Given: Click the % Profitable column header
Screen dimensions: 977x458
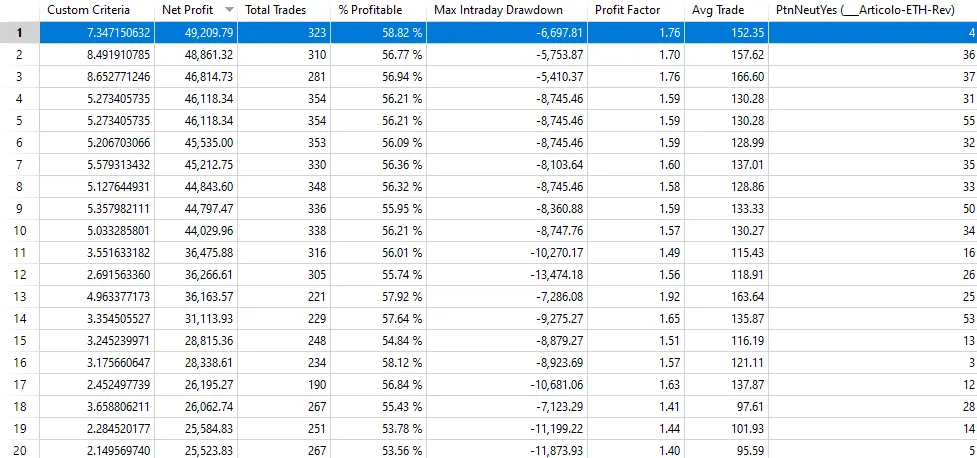Looking at the screenshot, I should click(x=378, y=10).
